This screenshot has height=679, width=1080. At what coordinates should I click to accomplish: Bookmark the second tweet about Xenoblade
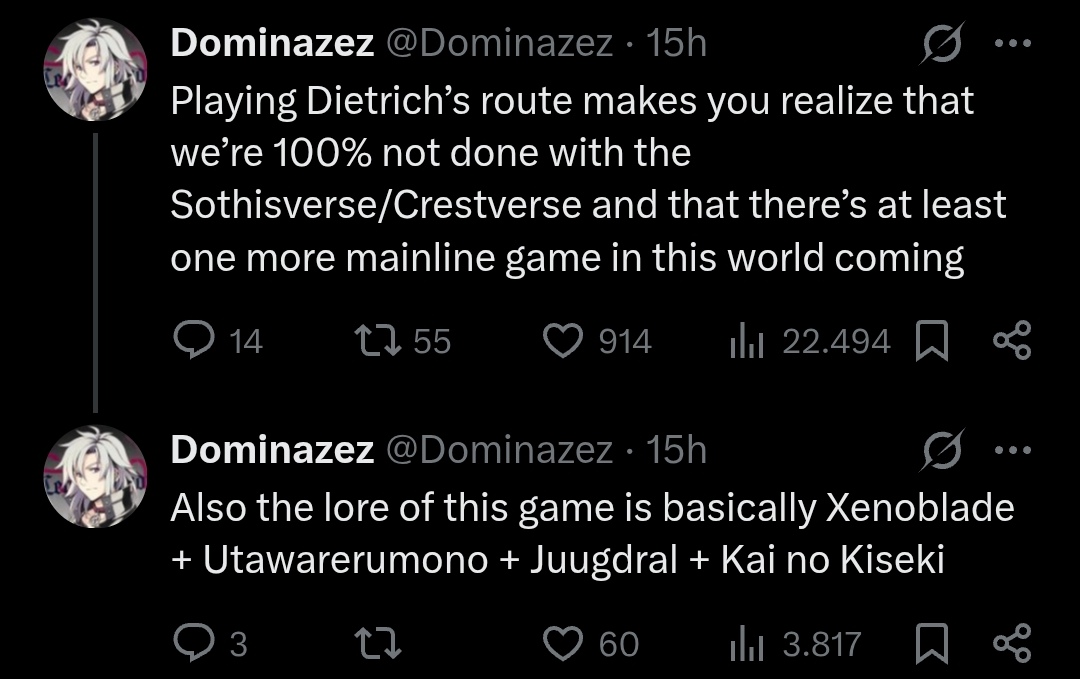click(931, 643)
